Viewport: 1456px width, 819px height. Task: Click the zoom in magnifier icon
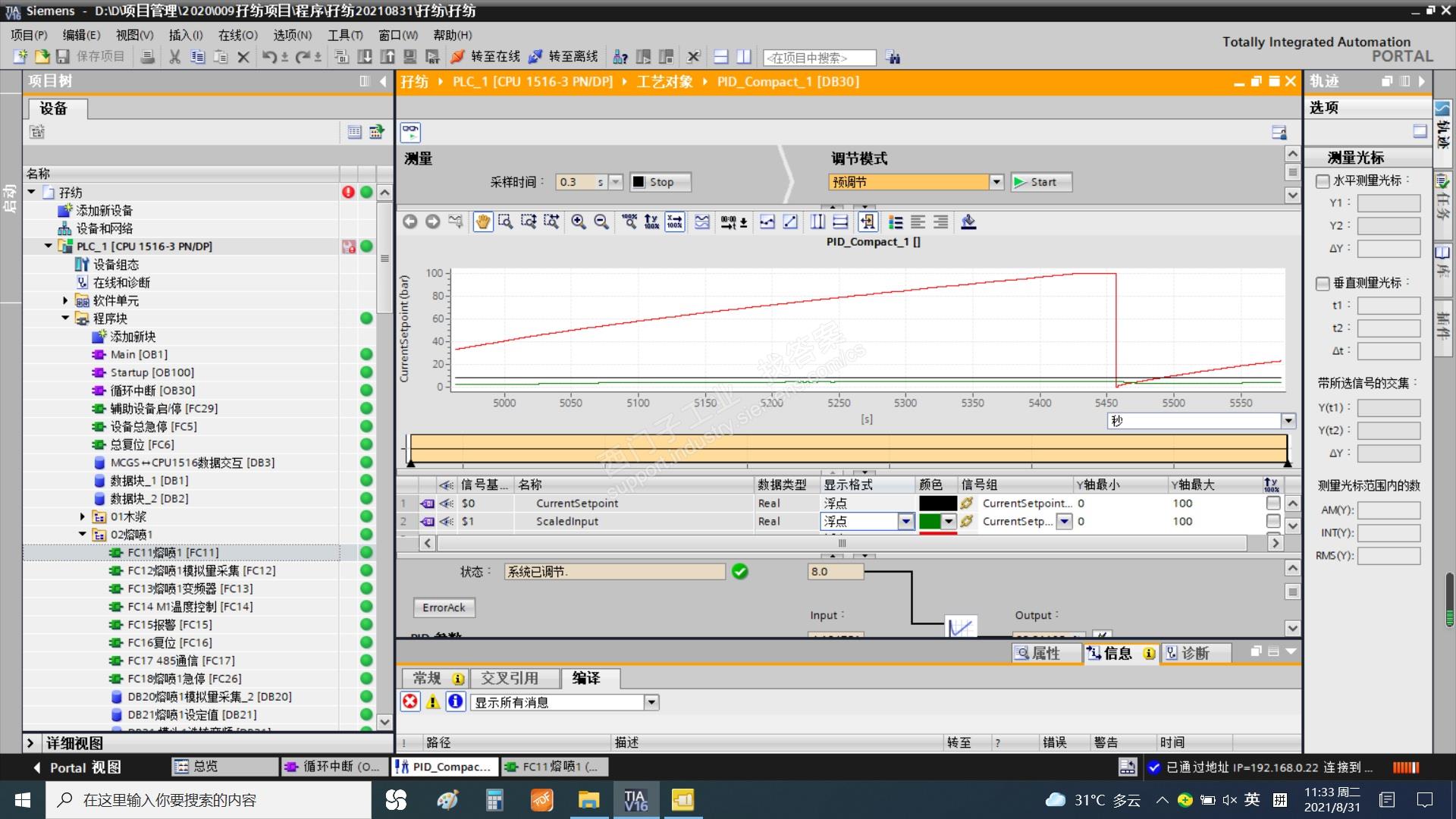pos(579,221)
